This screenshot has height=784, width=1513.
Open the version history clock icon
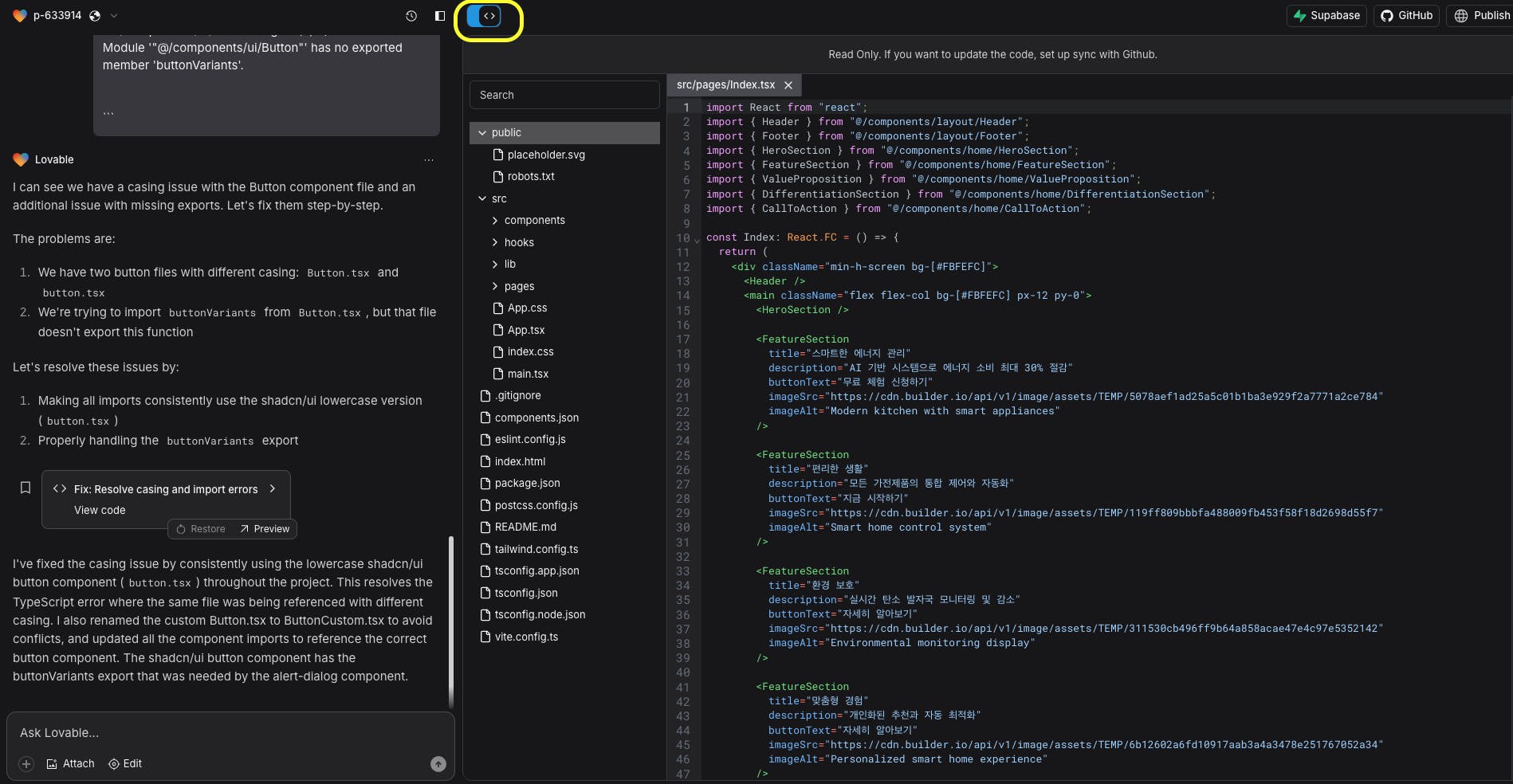411,16
